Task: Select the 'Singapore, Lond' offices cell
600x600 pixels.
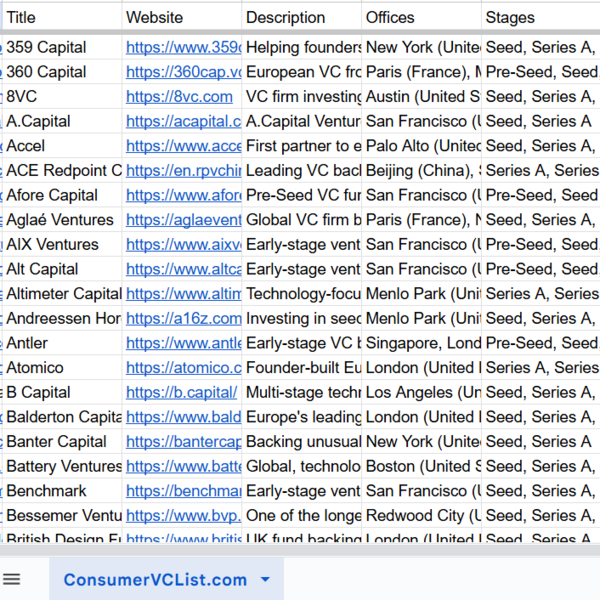Action: (421, 343)
